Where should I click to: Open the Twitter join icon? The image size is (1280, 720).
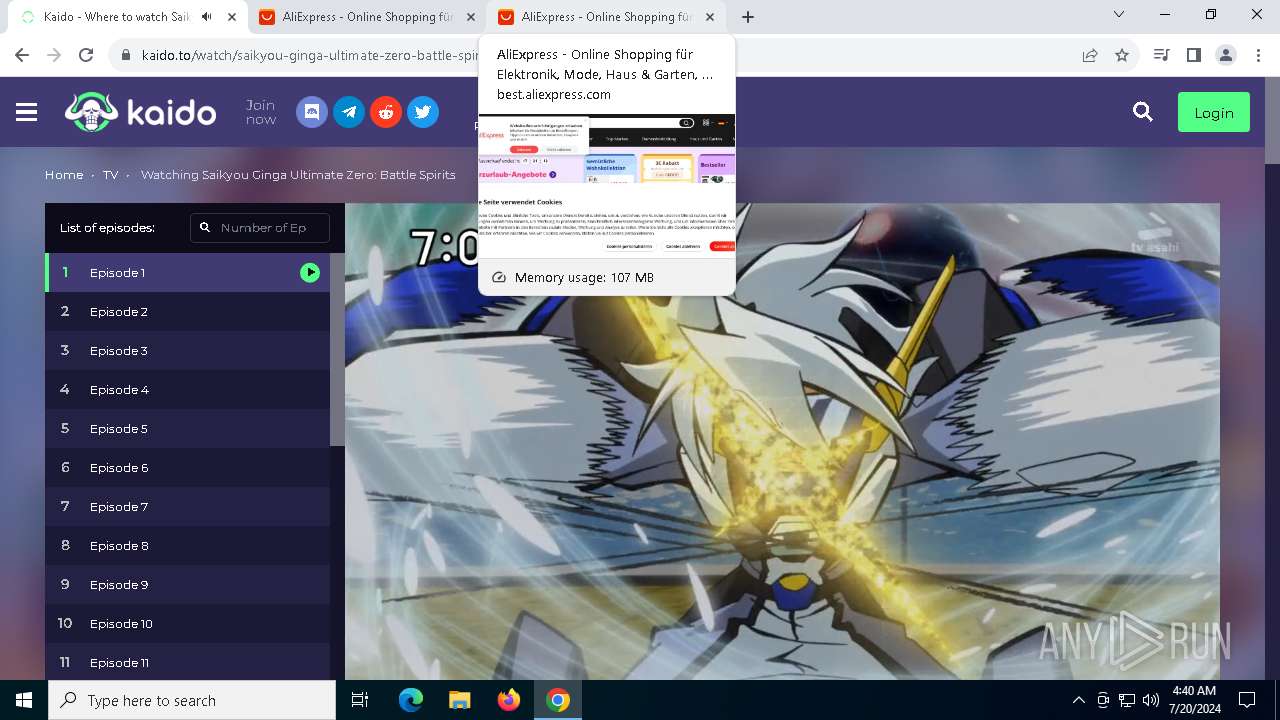pos(423,112)
